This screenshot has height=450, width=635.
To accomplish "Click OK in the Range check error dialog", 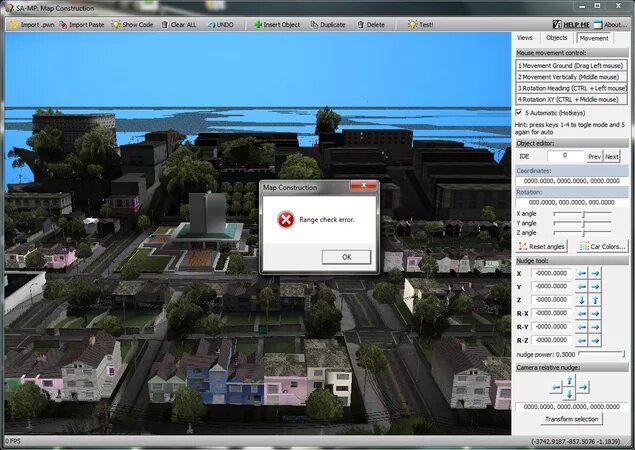I will point(346,257).
